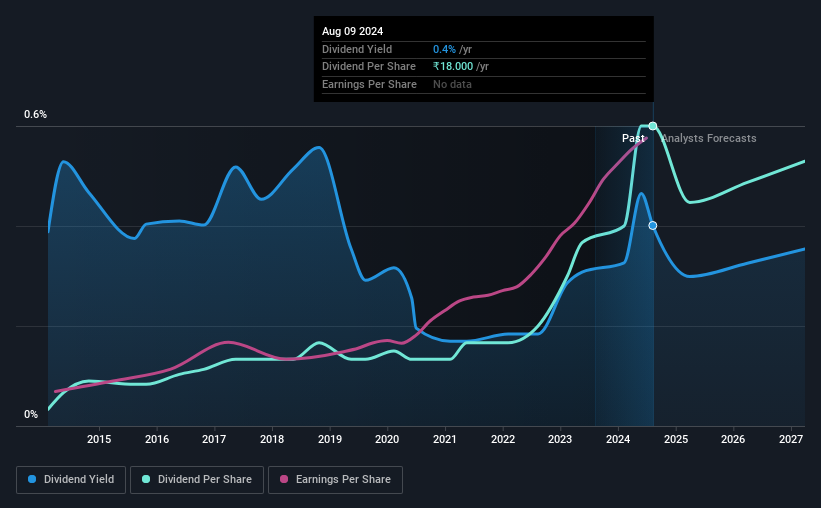The height and width of the screenshot is (508, 821).
Task: Click the 0.6% y-axis label
Action: (36, 114)
